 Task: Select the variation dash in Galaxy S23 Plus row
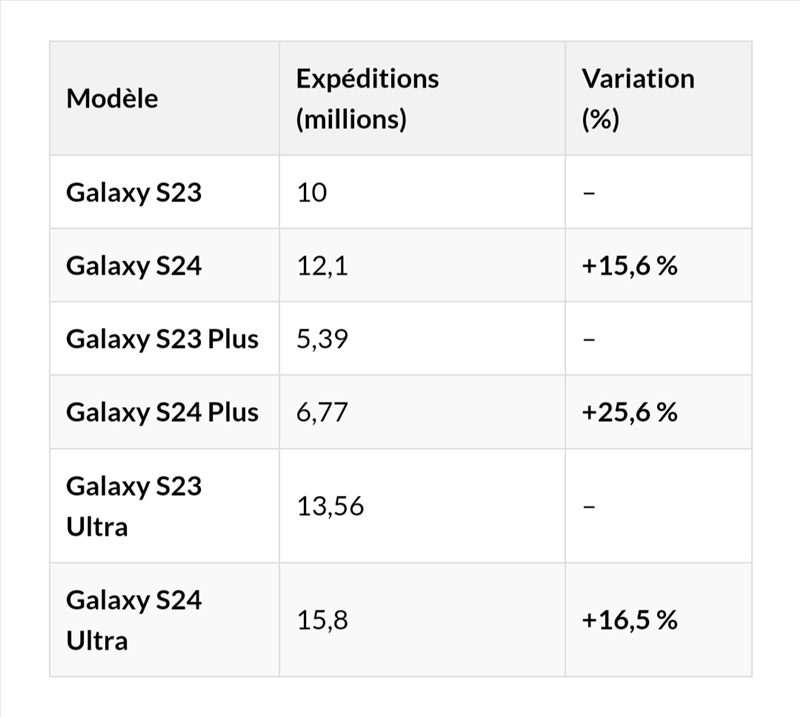click(x=589, y=339)
